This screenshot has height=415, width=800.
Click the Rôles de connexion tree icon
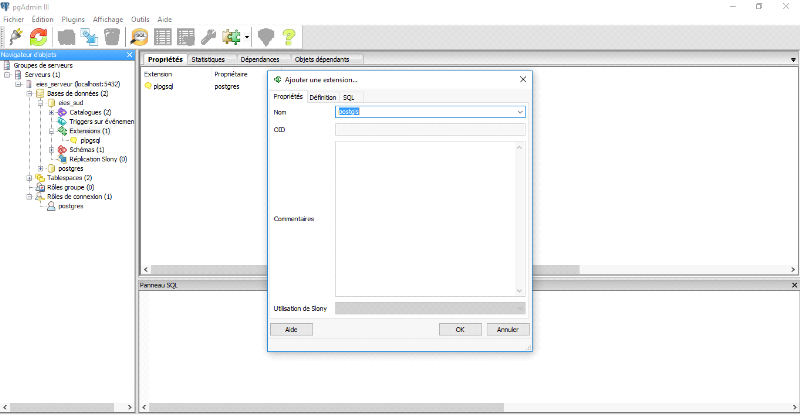tap(40, 197)
